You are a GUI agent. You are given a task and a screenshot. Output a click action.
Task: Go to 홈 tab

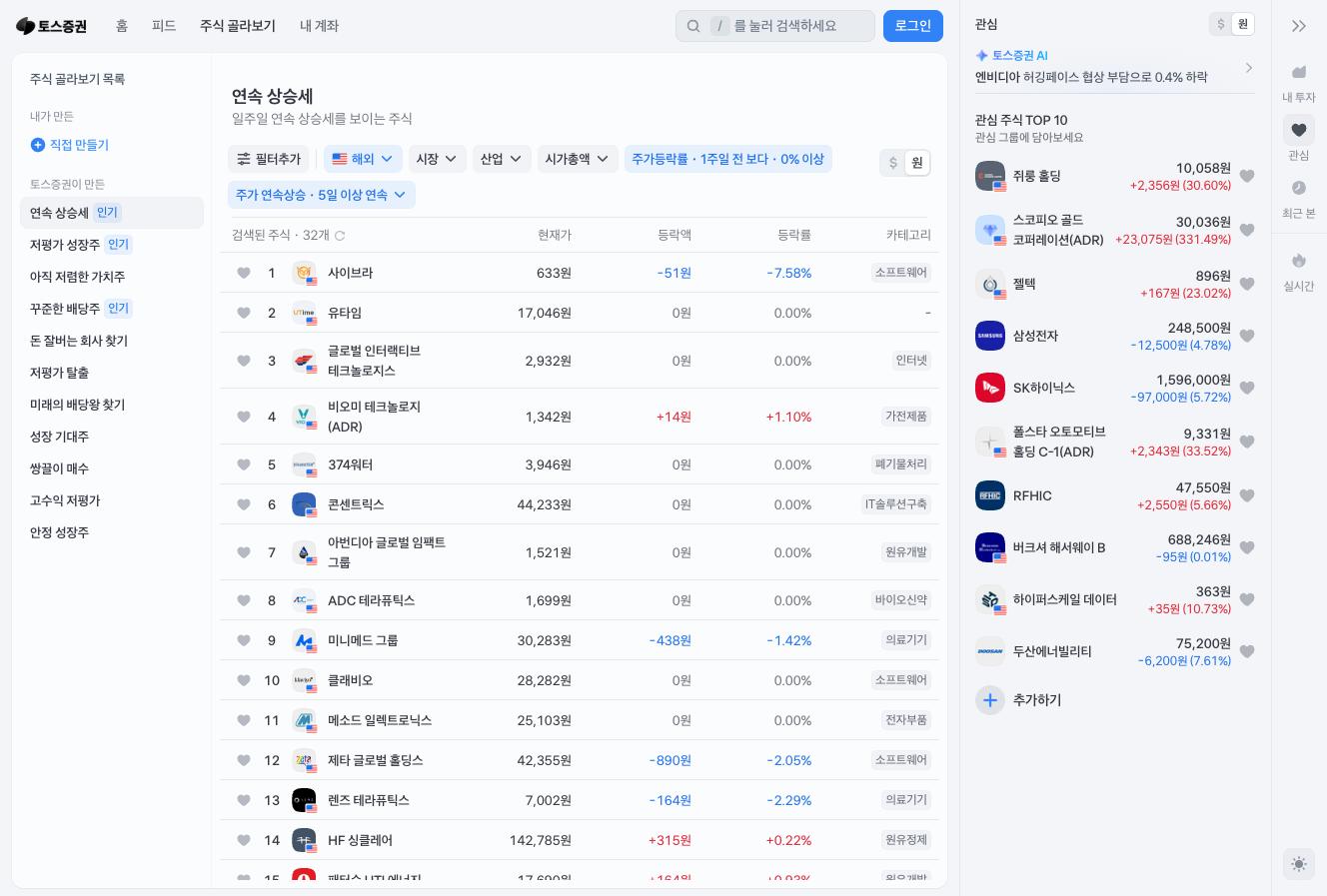pos(122,26)
